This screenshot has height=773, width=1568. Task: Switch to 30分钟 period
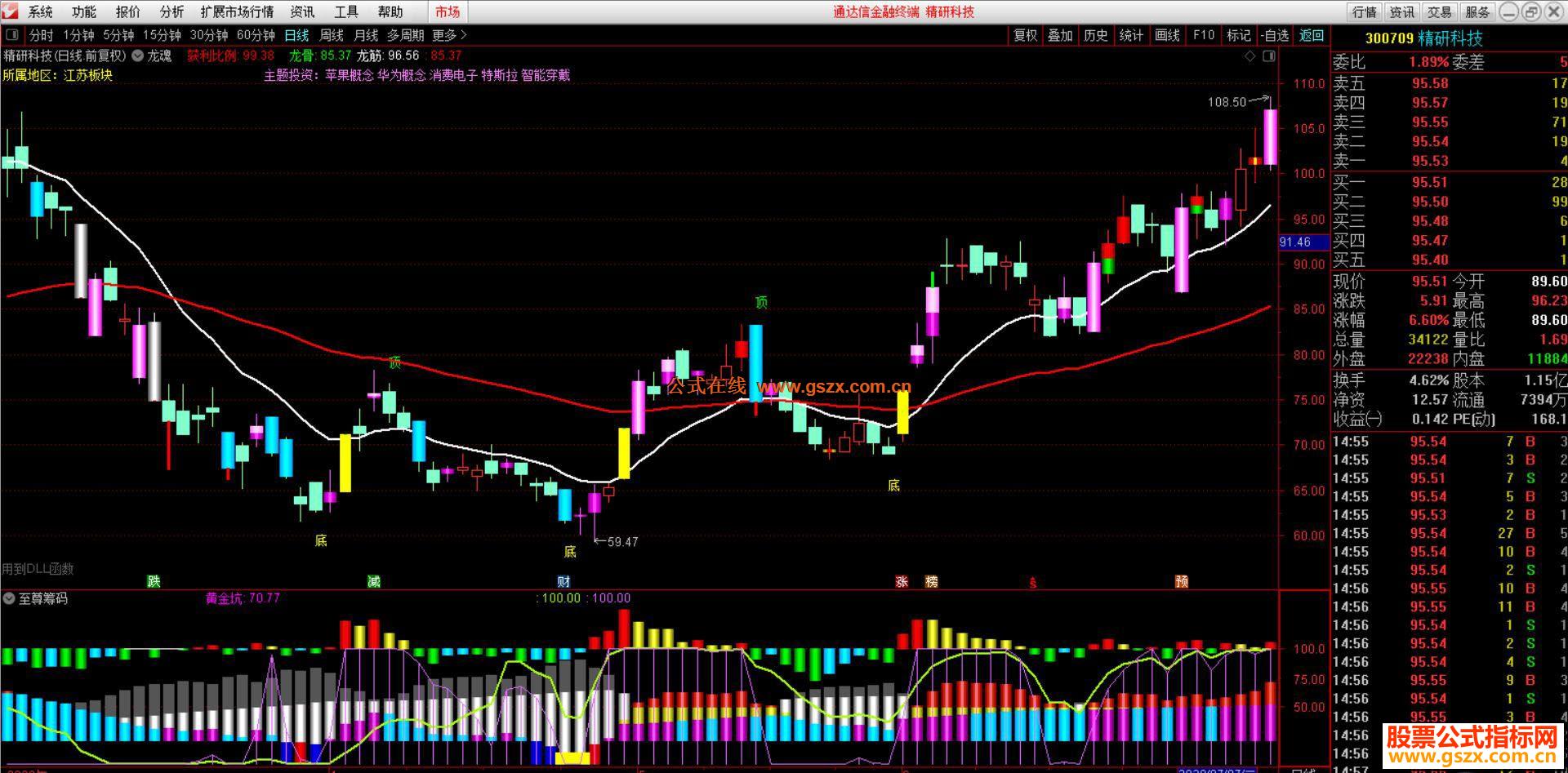[x=209, y=35]
